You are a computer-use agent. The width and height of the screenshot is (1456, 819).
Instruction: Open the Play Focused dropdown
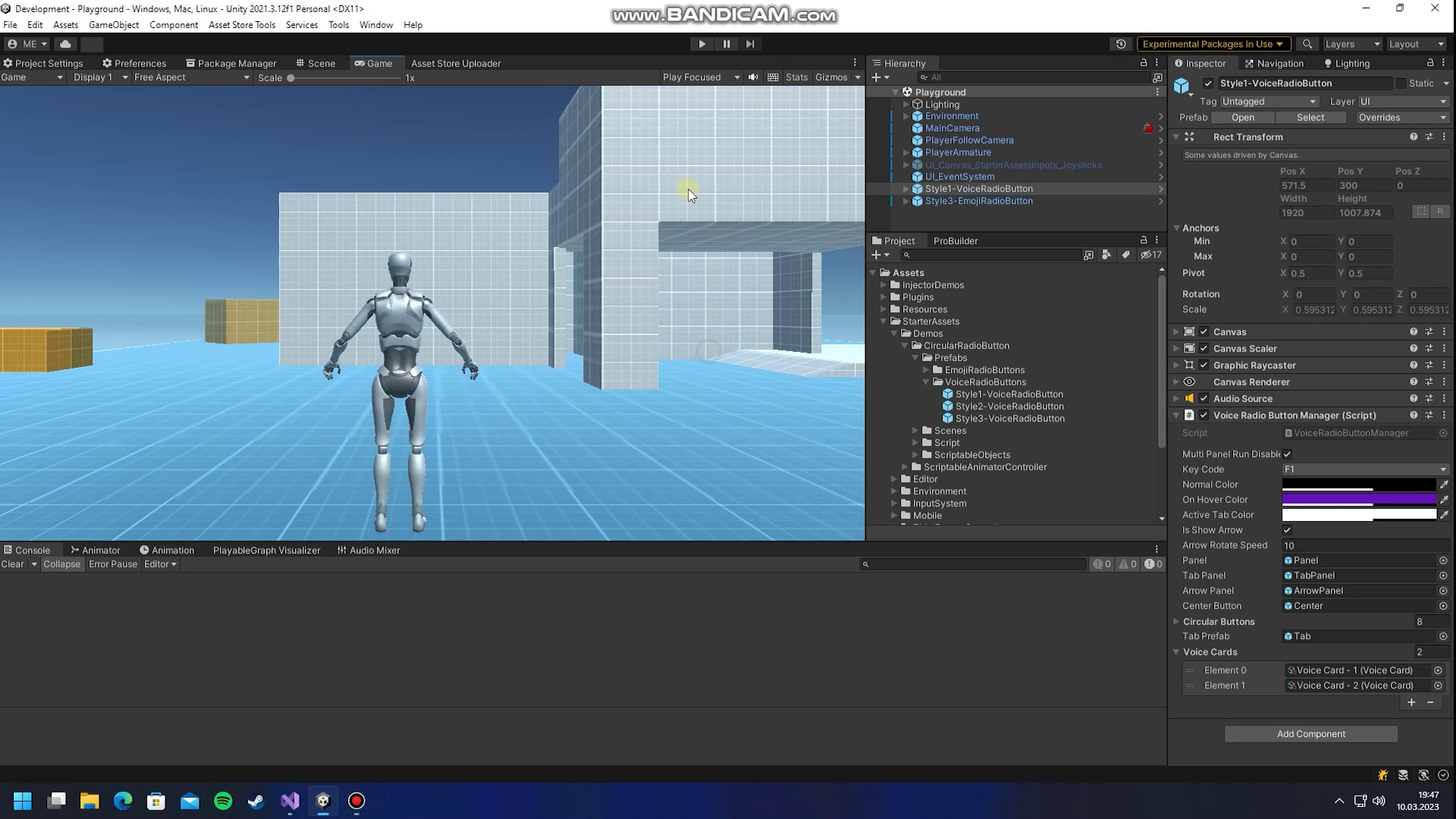tap(700, 77)
